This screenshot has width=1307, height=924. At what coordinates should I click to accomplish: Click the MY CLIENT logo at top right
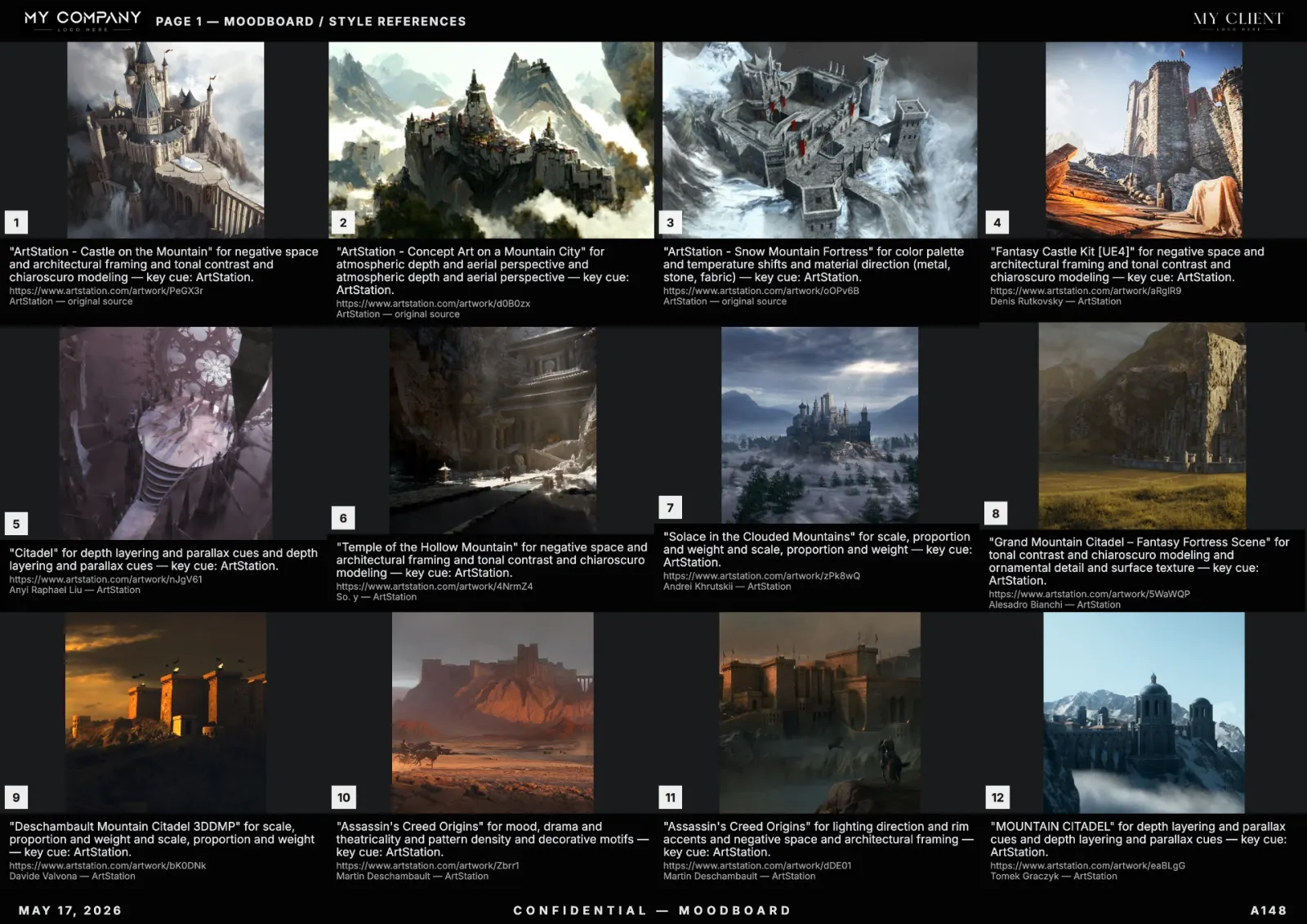pos(1238,20)
